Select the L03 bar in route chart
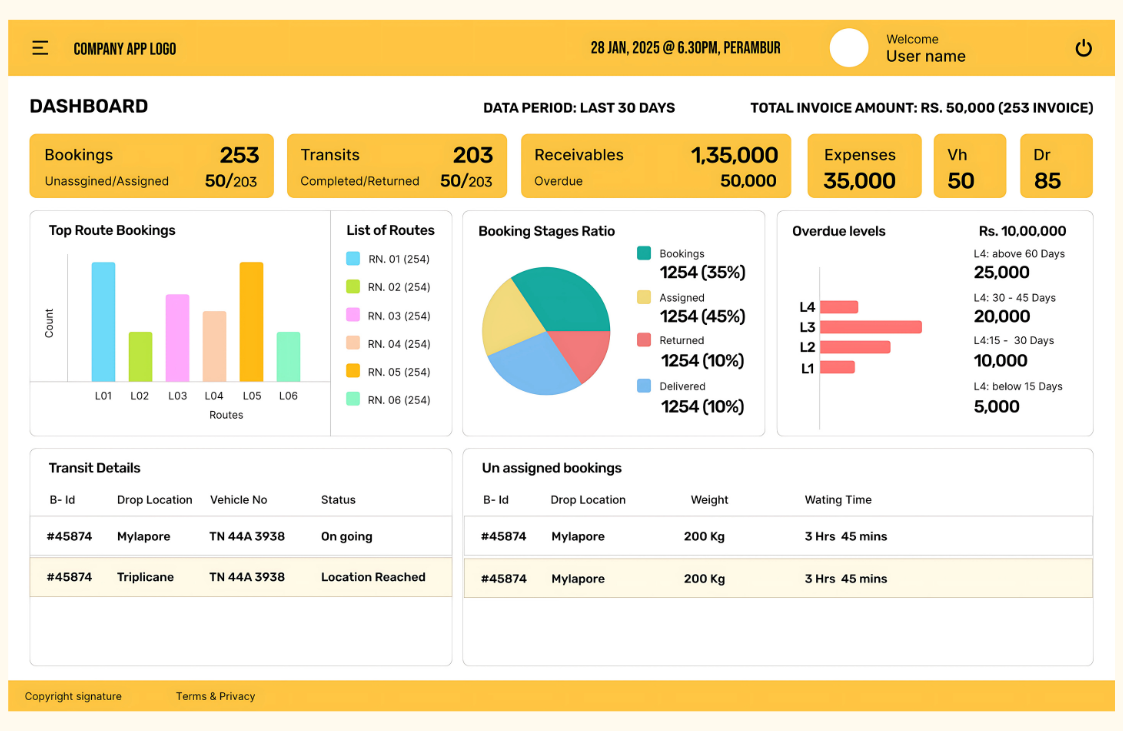This screenshot has height=731, width=1123. (178, 338)
